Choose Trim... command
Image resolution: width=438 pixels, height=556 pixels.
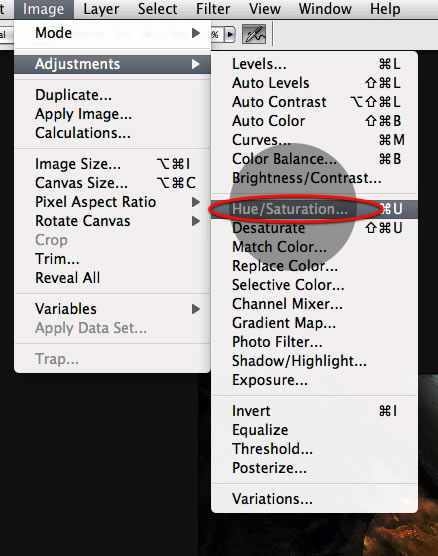click(x=112, y=259)
